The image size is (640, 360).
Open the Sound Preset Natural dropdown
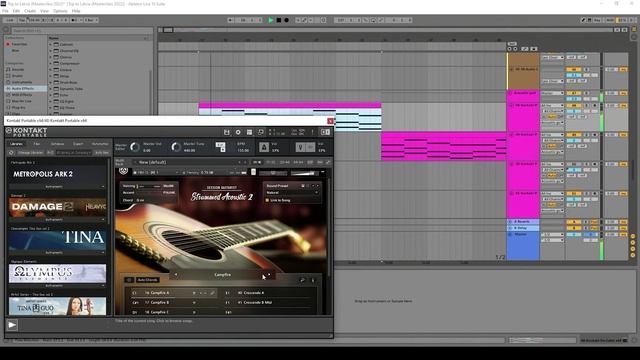point(292,193)
